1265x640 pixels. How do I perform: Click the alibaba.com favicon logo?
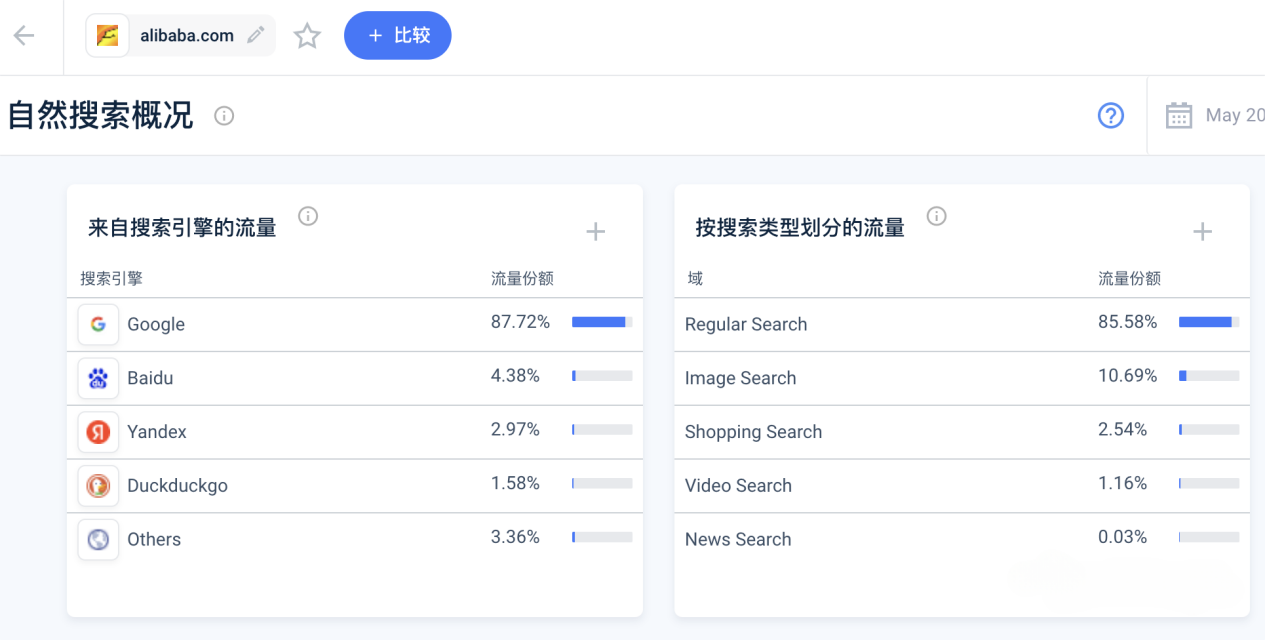point(107,36)
